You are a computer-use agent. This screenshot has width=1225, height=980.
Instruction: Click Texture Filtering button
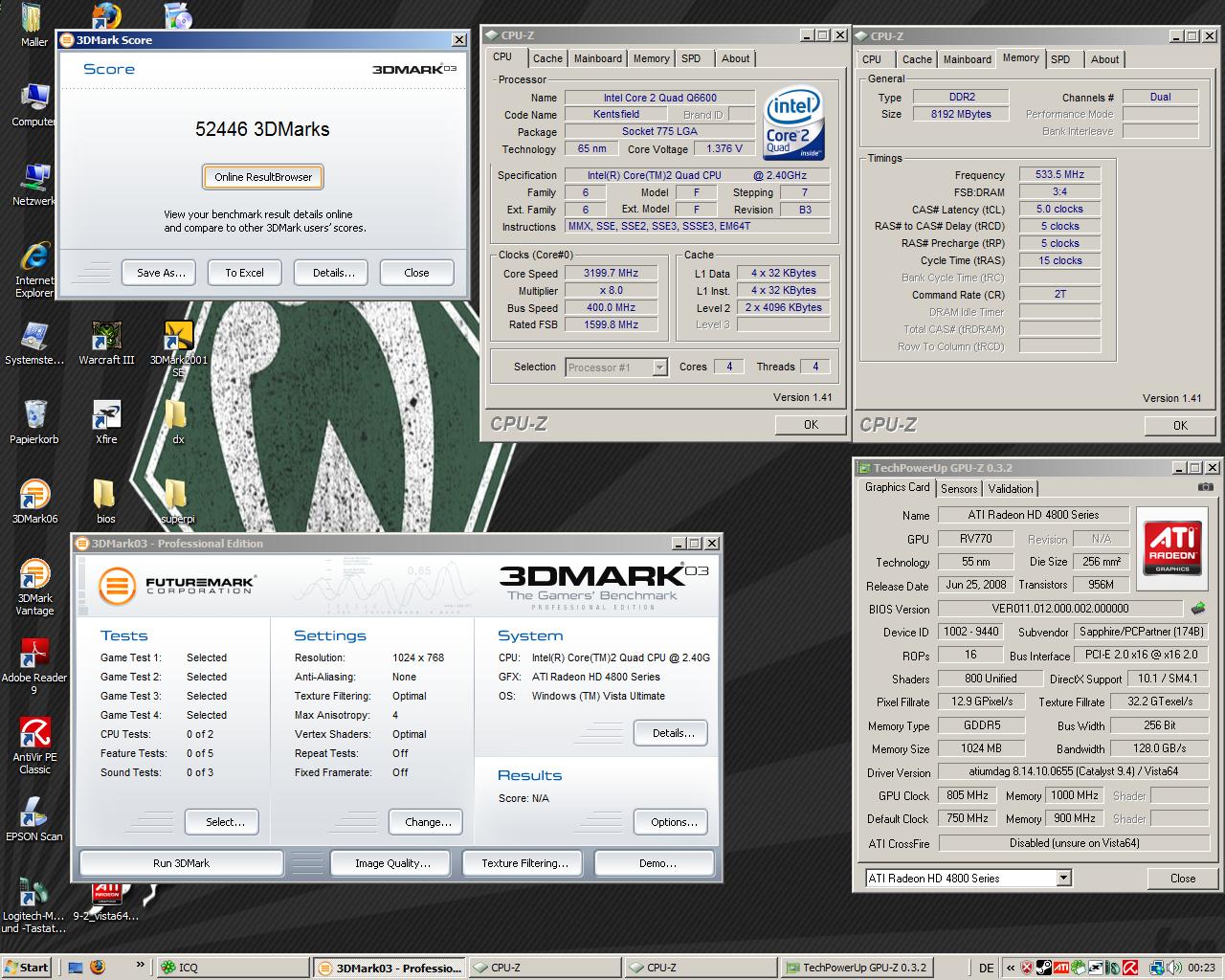pos(524,863)
